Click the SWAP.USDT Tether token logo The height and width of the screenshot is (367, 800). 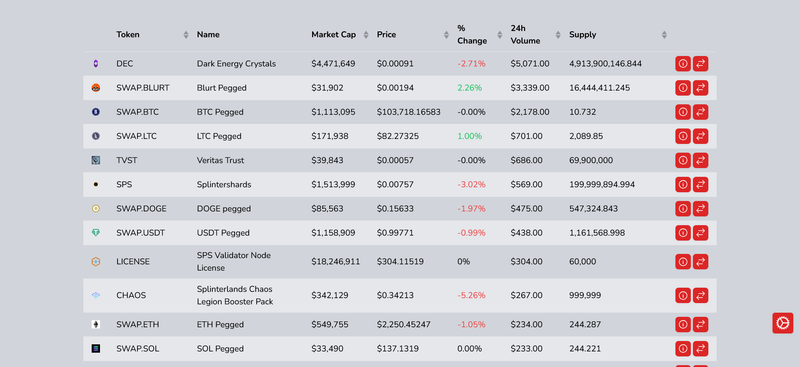point(96,233)
